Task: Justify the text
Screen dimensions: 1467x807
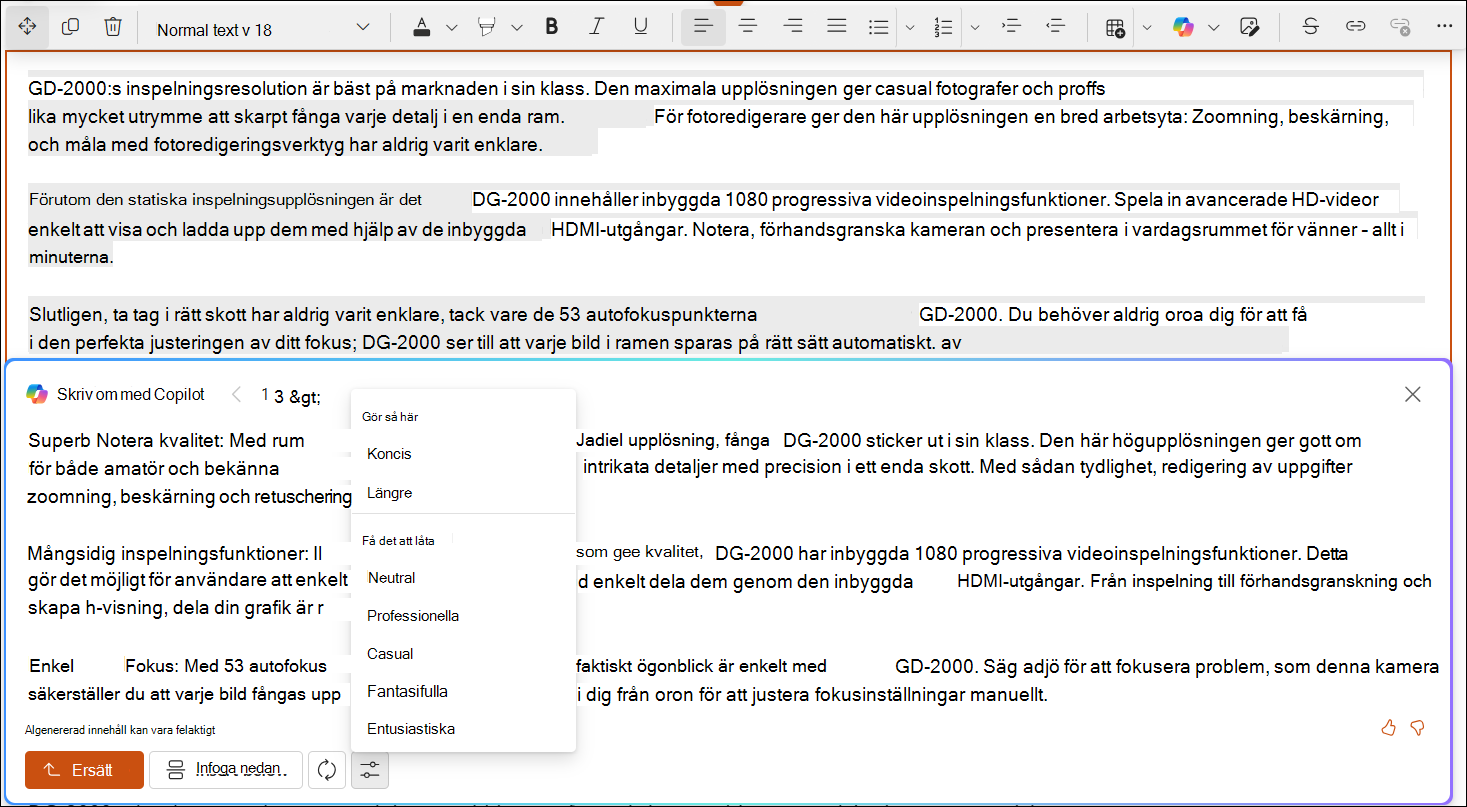Action: point(837,27)
